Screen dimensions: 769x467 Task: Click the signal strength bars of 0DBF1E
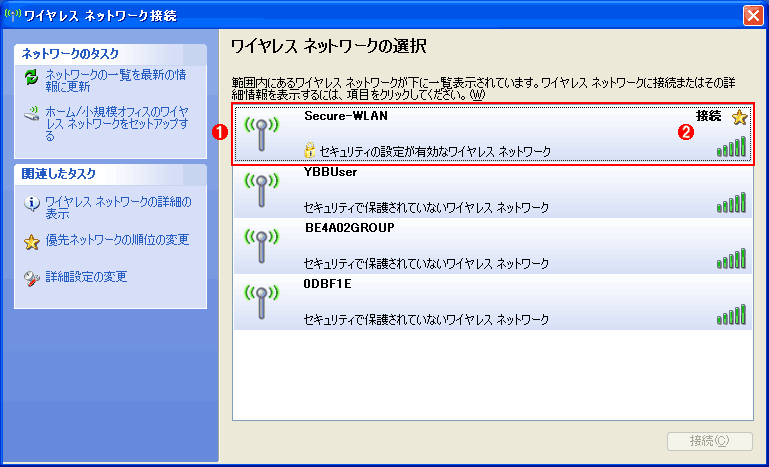click(731, 314)
